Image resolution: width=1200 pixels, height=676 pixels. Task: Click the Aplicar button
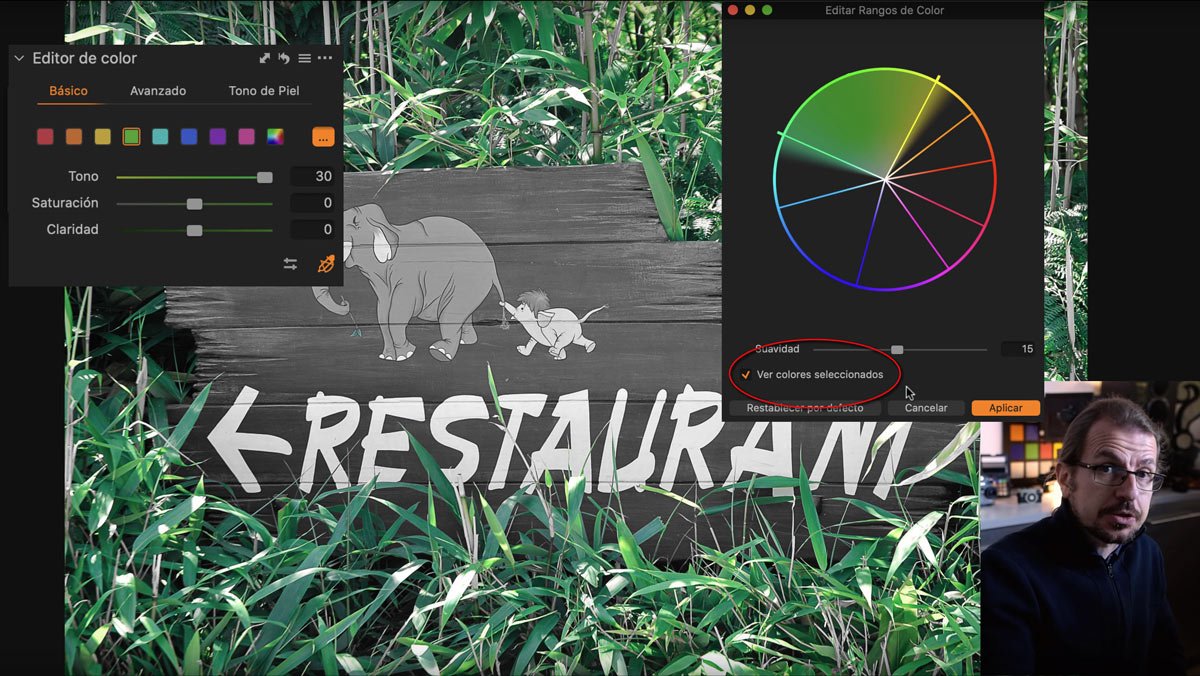pos(1005,408)
